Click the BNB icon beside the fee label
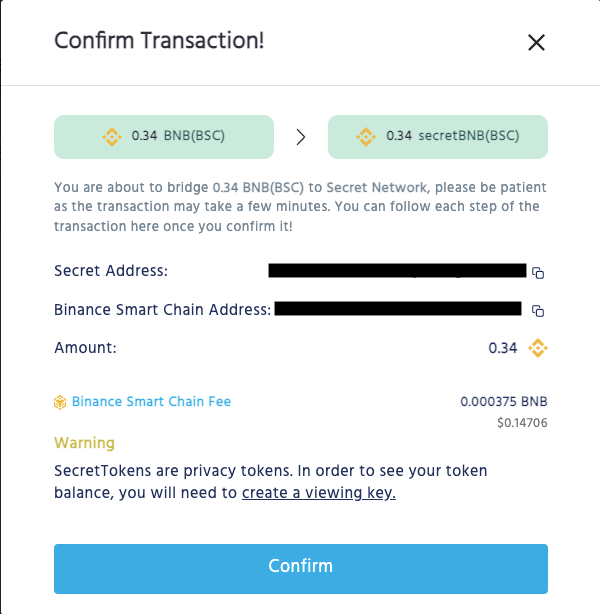 point(60,402)
